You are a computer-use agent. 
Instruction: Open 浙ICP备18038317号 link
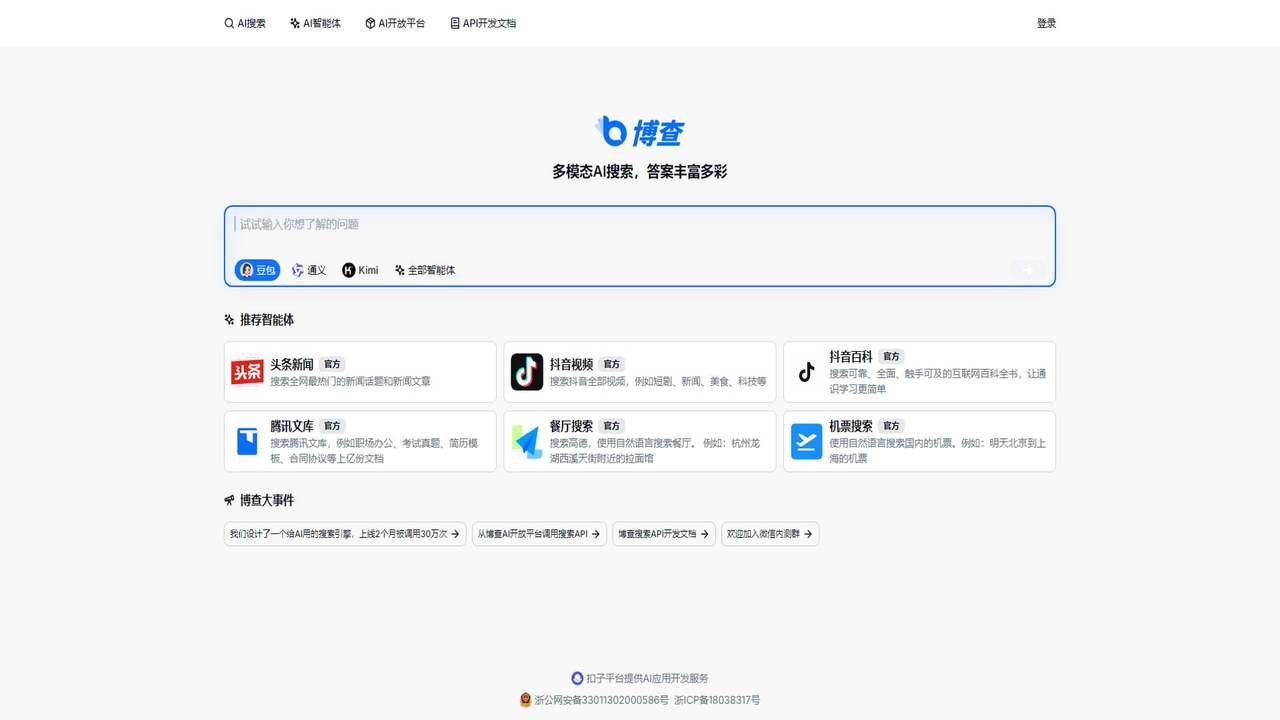717,700
